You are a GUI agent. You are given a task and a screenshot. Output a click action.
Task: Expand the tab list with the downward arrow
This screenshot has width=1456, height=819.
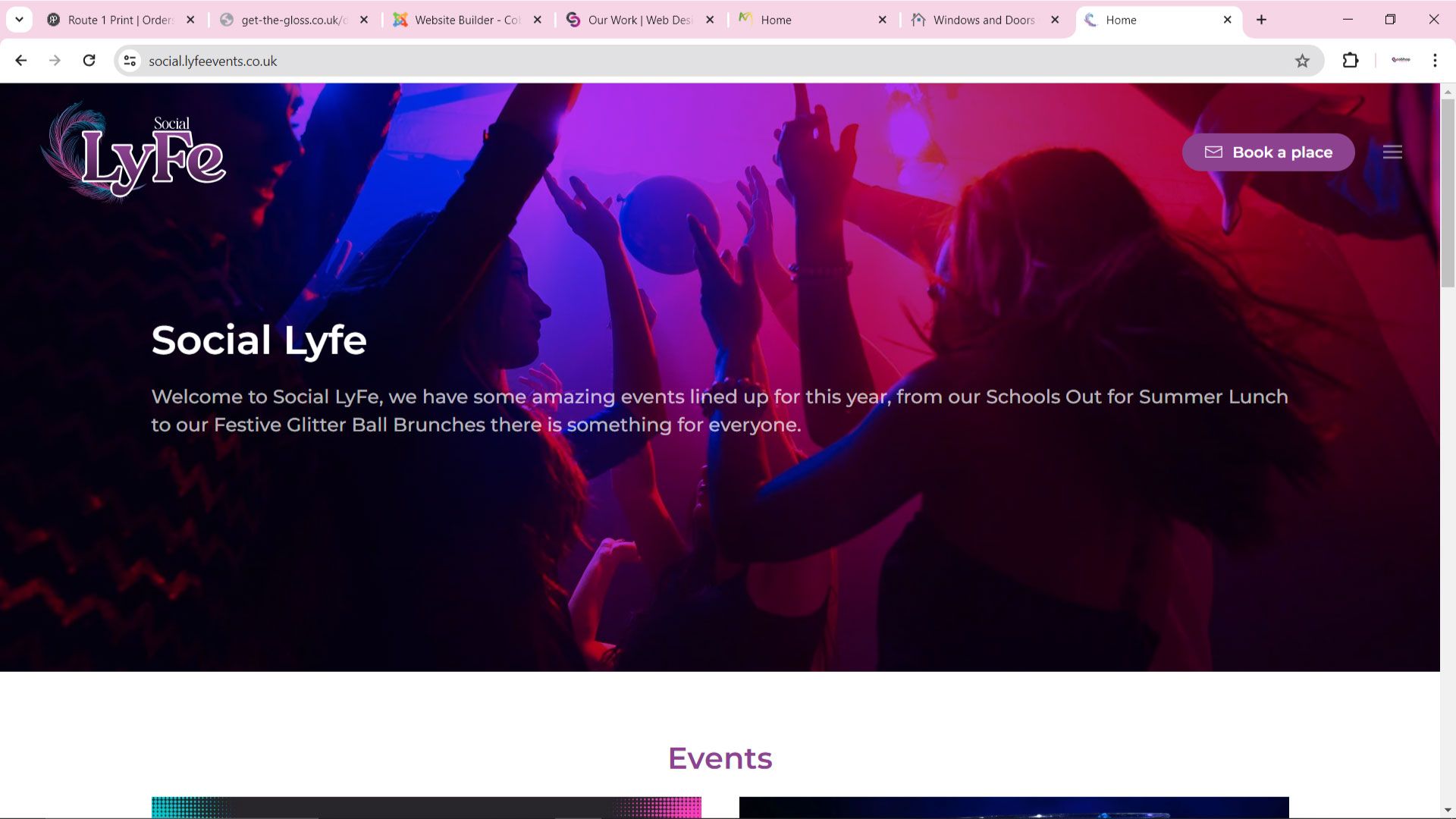point(19,20)
